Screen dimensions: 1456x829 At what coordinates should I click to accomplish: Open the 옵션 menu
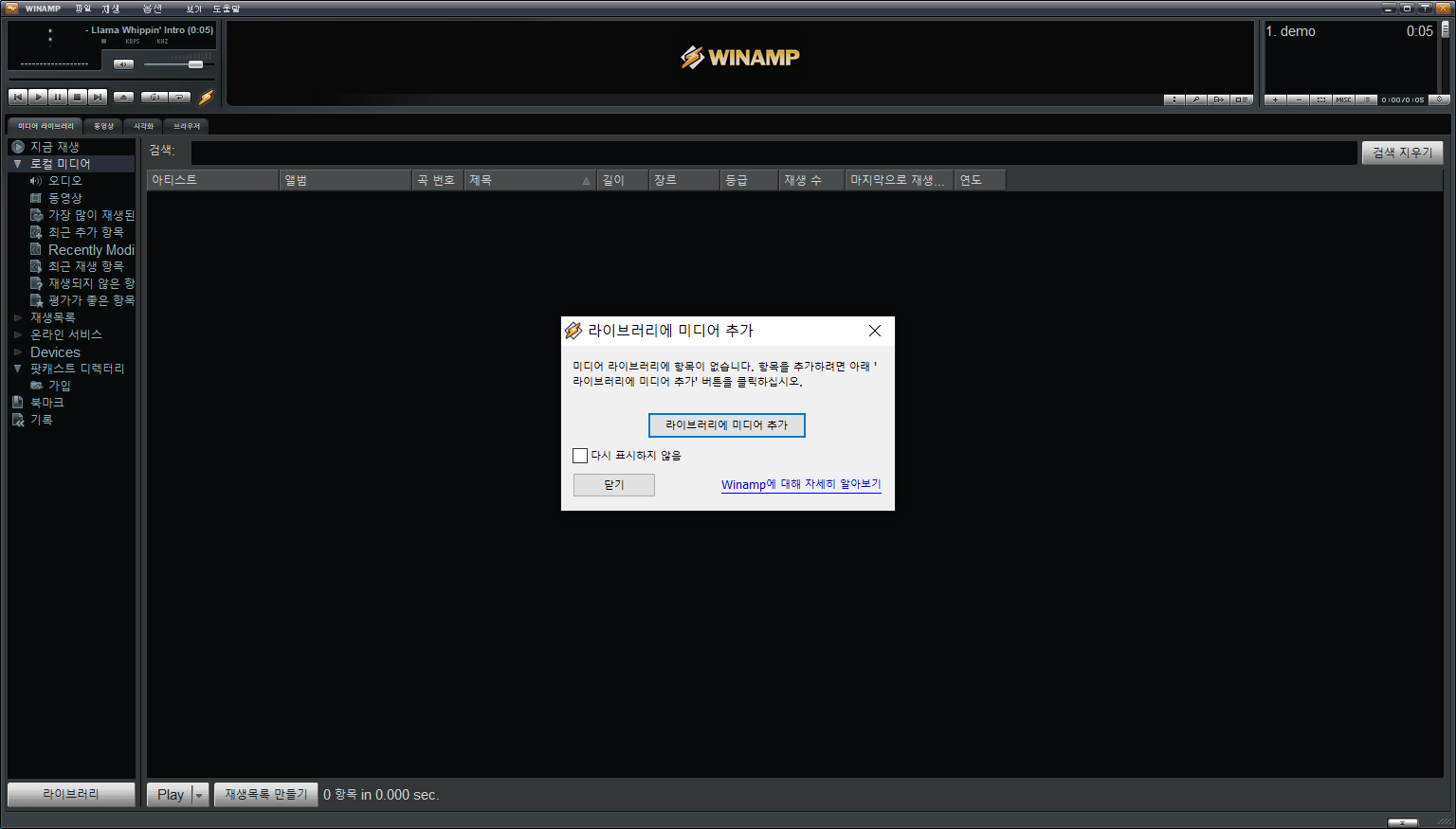click(x=153, y=9)
